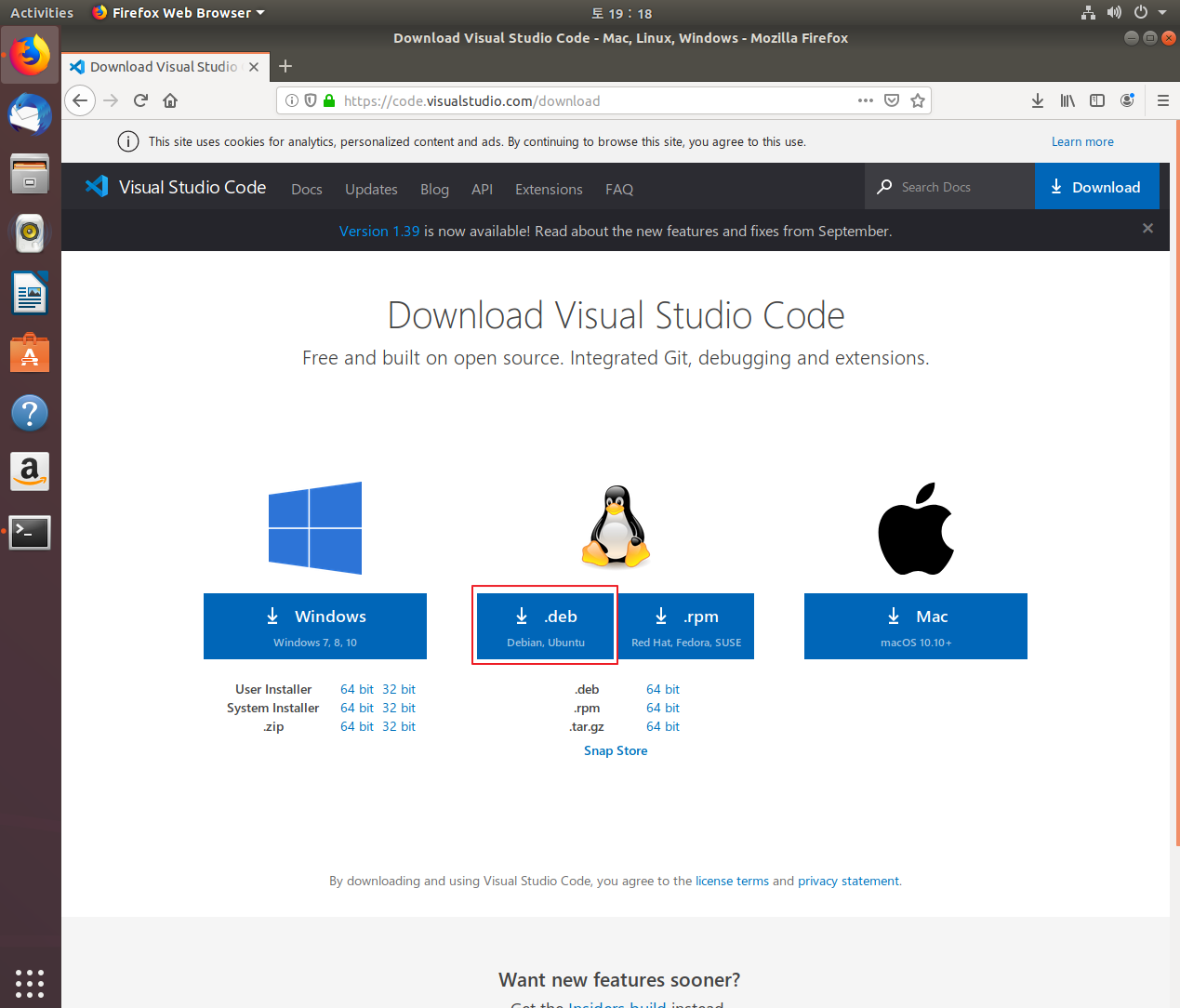1180x1008 pixels.
Task: Click Learn more in cookie notice
Action: (x=1082, y=141)
